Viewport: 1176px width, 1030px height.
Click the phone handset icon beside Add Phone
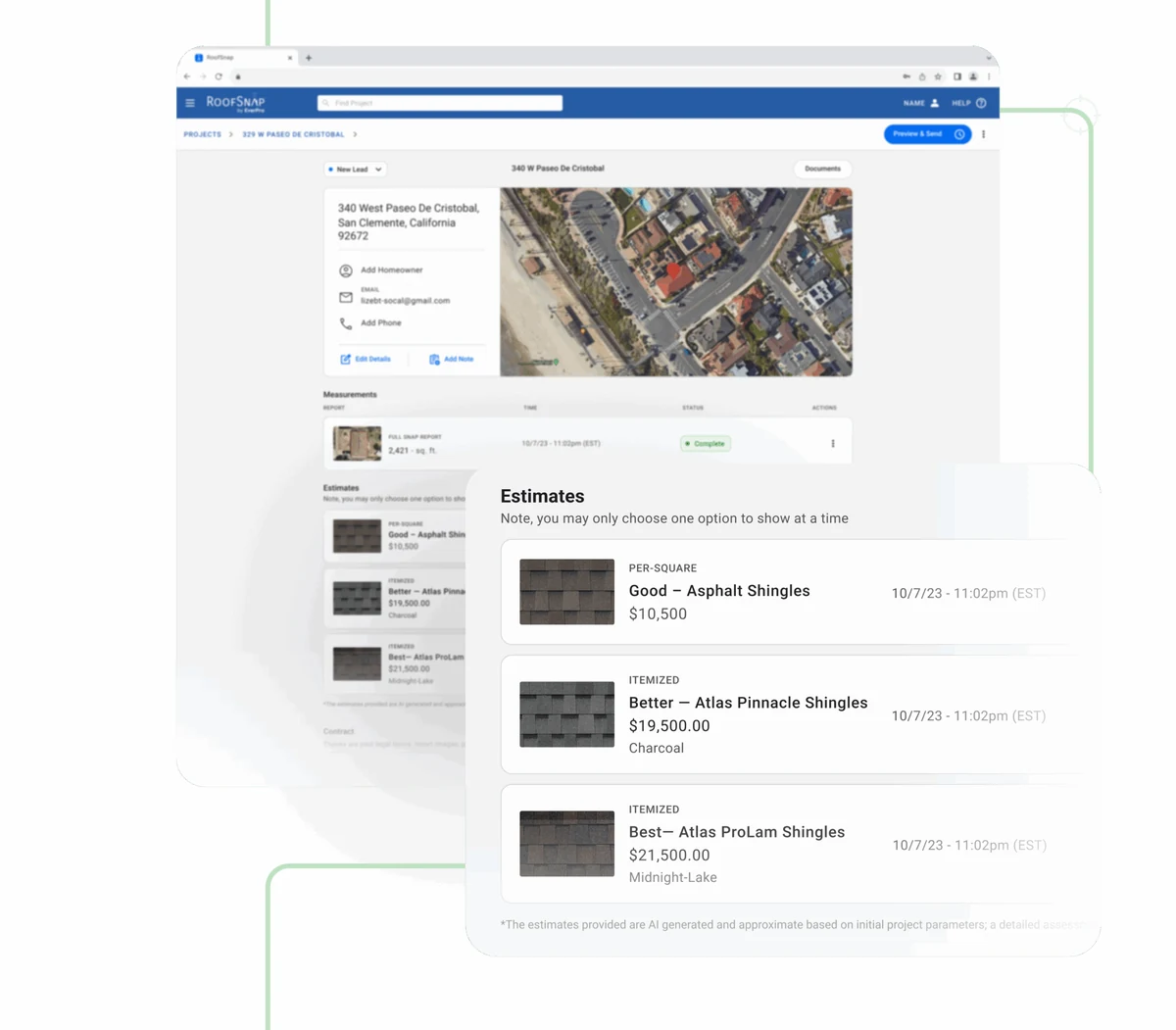pyautogui.click(x=345, y=324)
